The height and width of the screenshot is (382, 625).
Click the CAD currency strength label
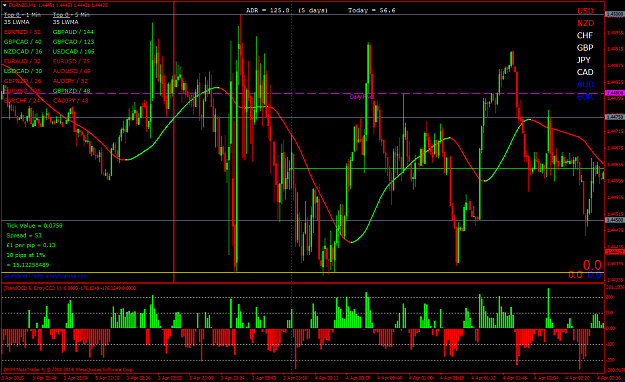pyautogui.click(x=585, y=72)
